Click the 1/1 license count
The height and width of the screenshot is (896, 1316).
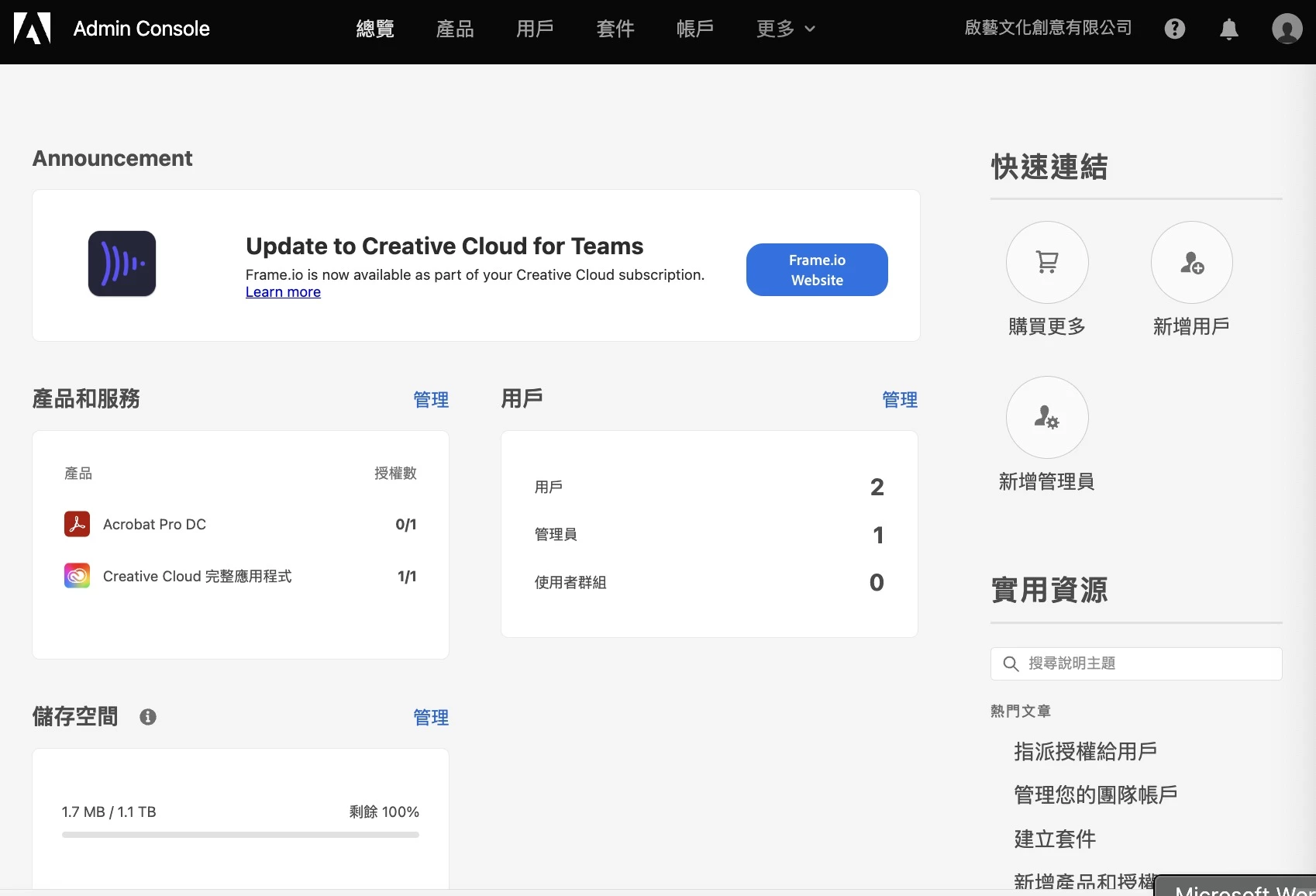pyautogui.click(x=407, y=576)
